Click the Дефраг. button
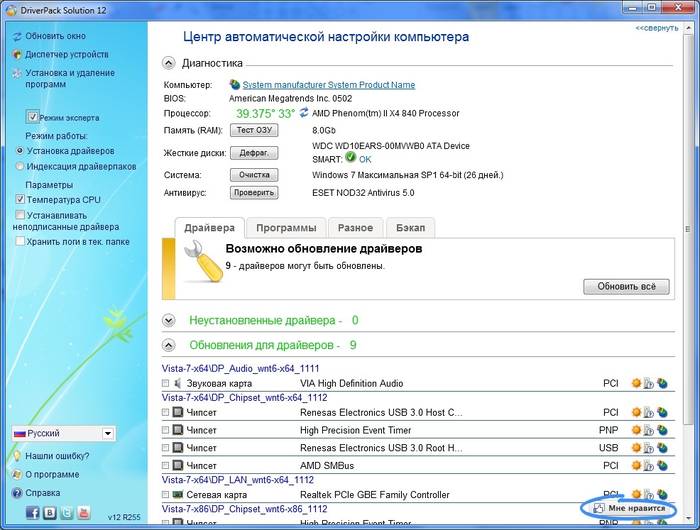 [254, 153]
